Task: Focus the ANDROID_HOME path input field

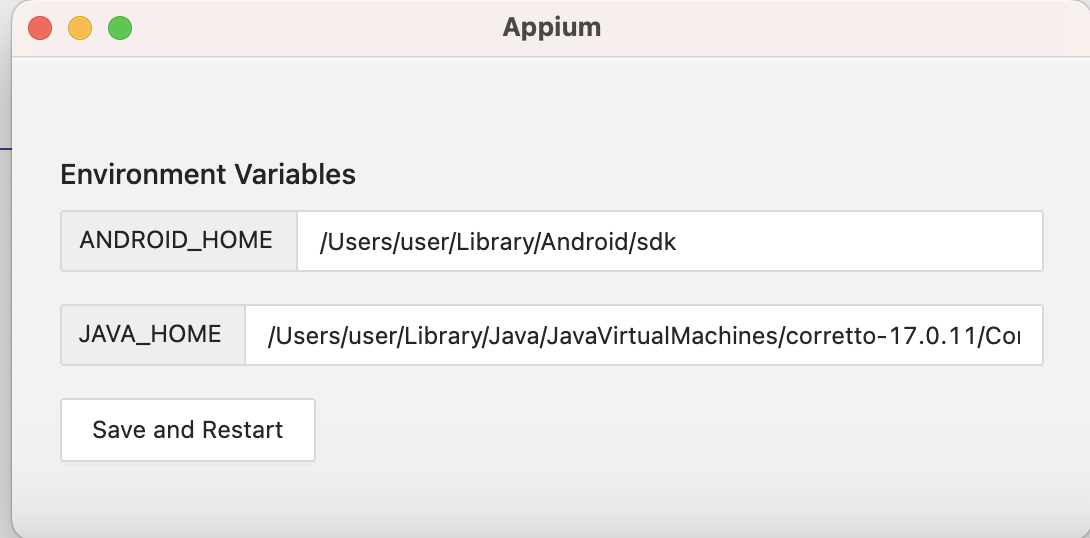Action: coord(670,241)
